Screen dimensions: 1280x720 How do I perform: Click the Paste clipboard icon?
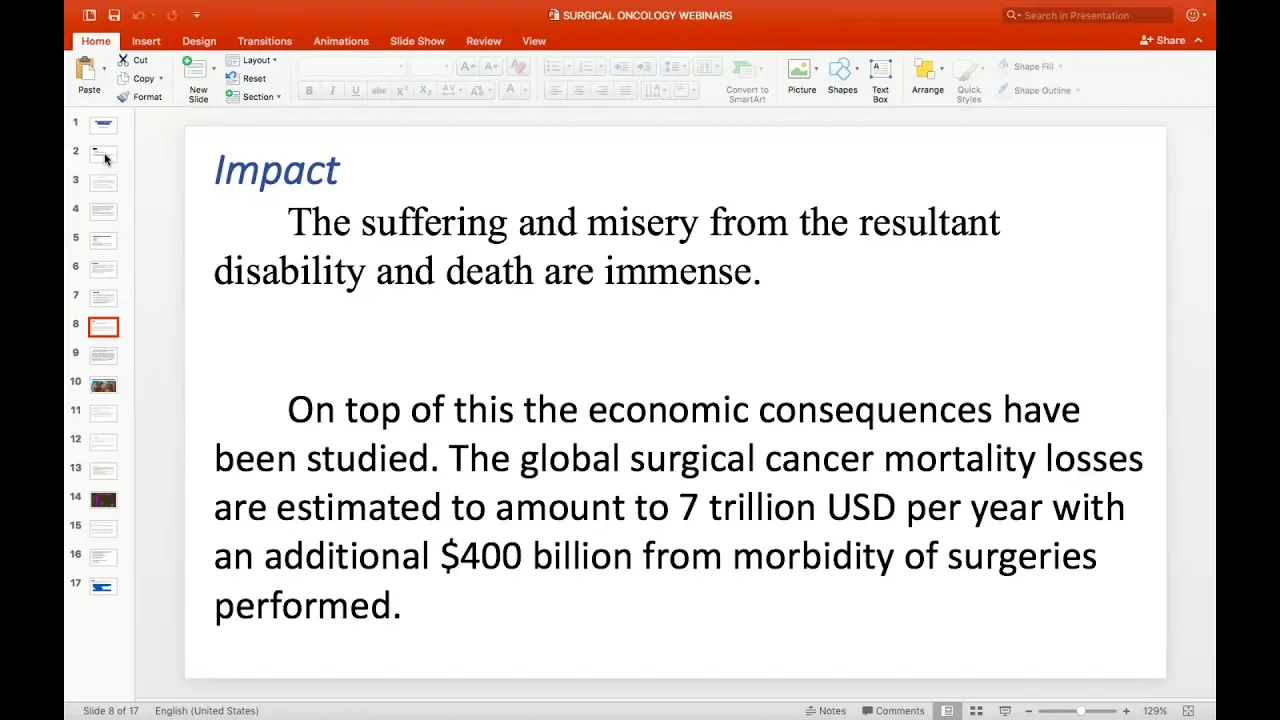86,68
